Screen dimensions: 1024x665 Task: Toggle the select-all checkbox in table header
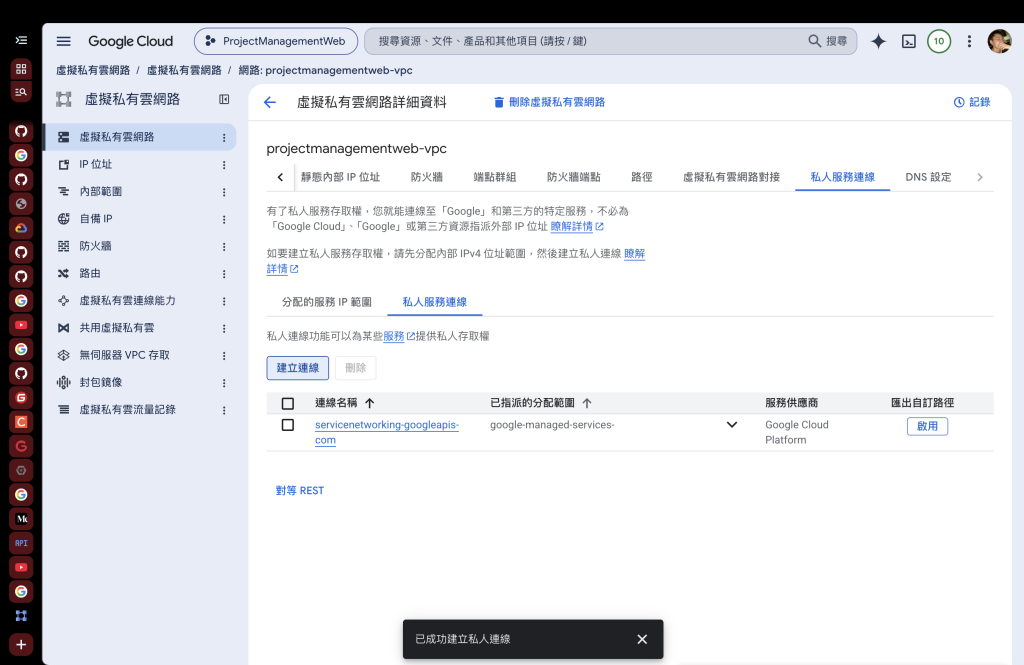pos(287,404)
